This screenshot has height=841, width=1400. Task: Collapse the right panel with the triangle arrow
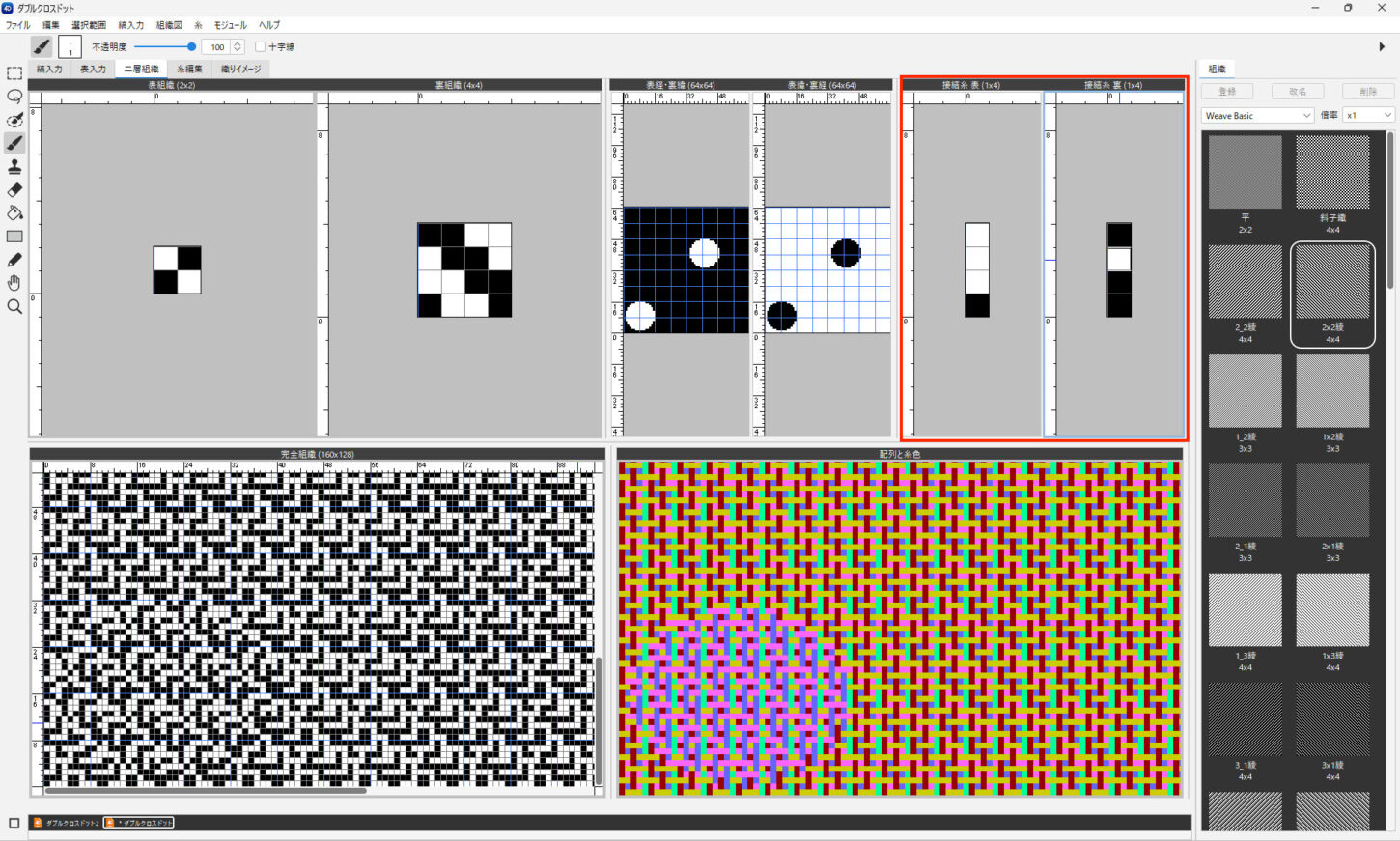click(1382, 46)
